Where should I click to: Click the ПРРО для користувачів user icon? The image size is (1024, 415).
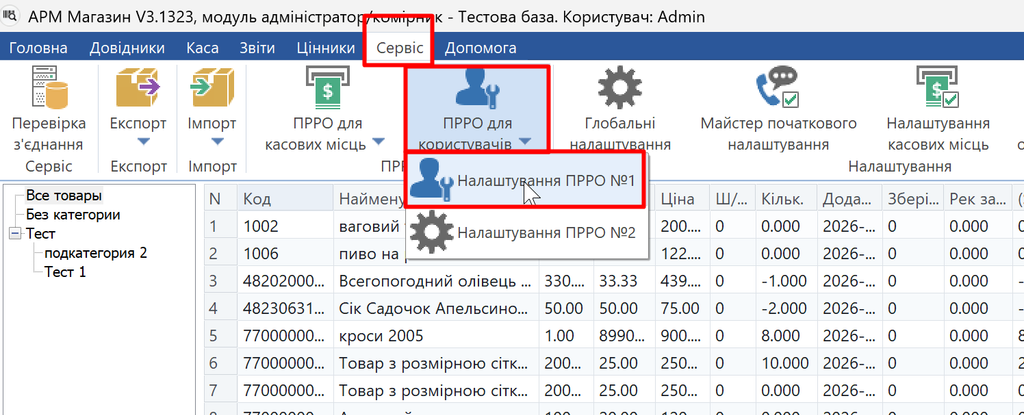click(477, 89)
